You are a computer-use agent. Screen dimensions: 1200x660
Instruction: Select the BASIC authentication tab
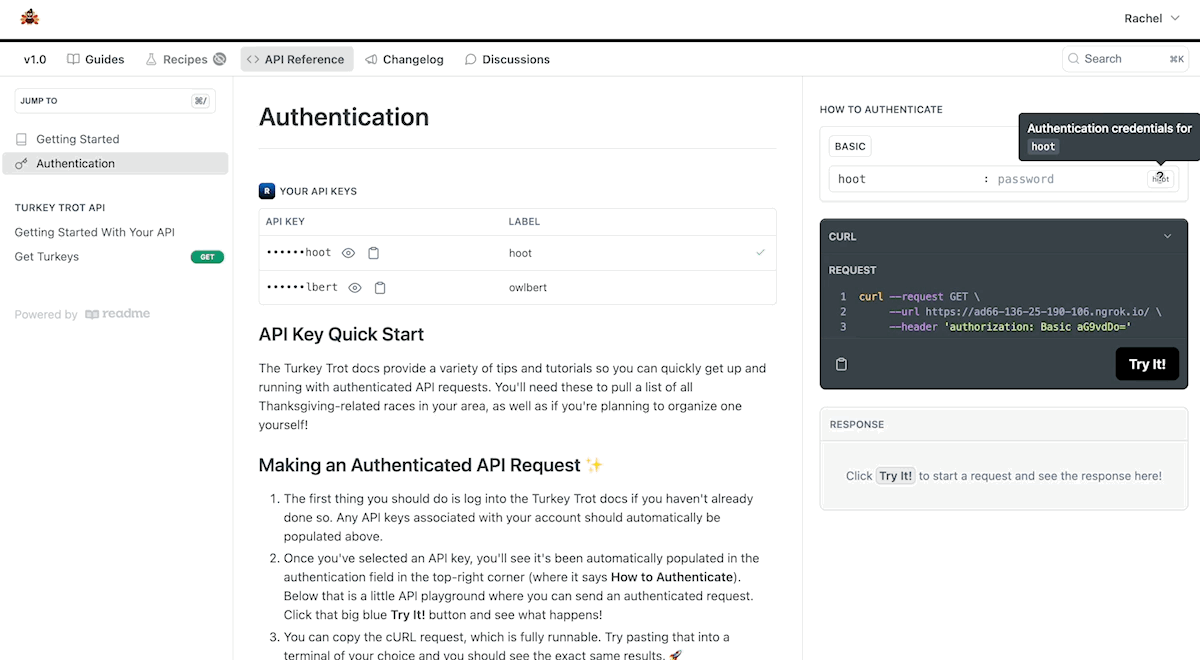(x=849, y=146)
